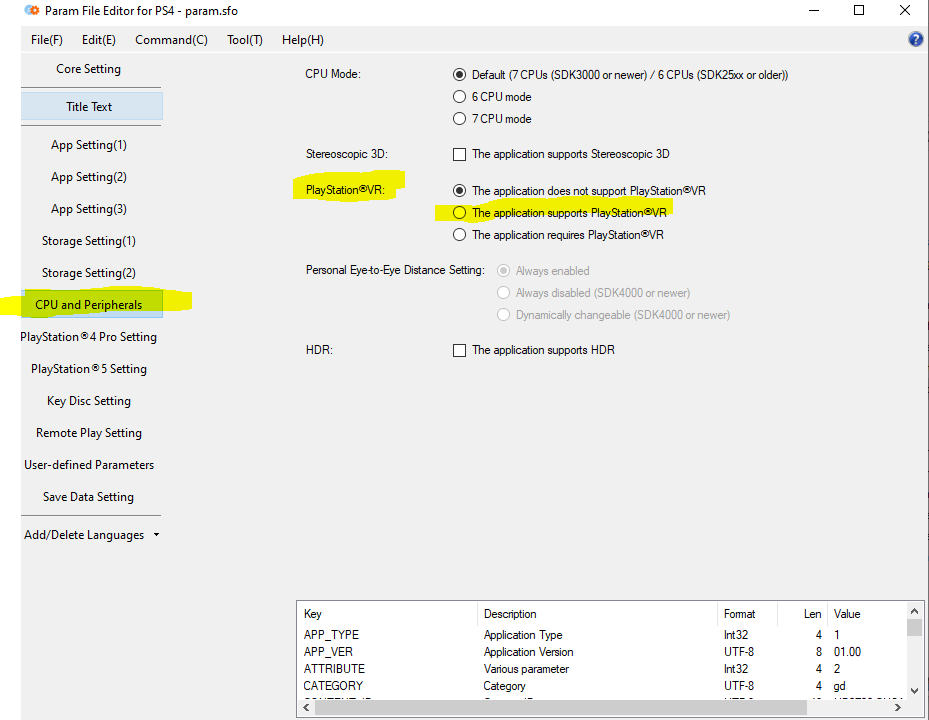The image size is (929, 720).
Task: Open PlayStation 4 Pro Setting page
Action: [89, 337]
